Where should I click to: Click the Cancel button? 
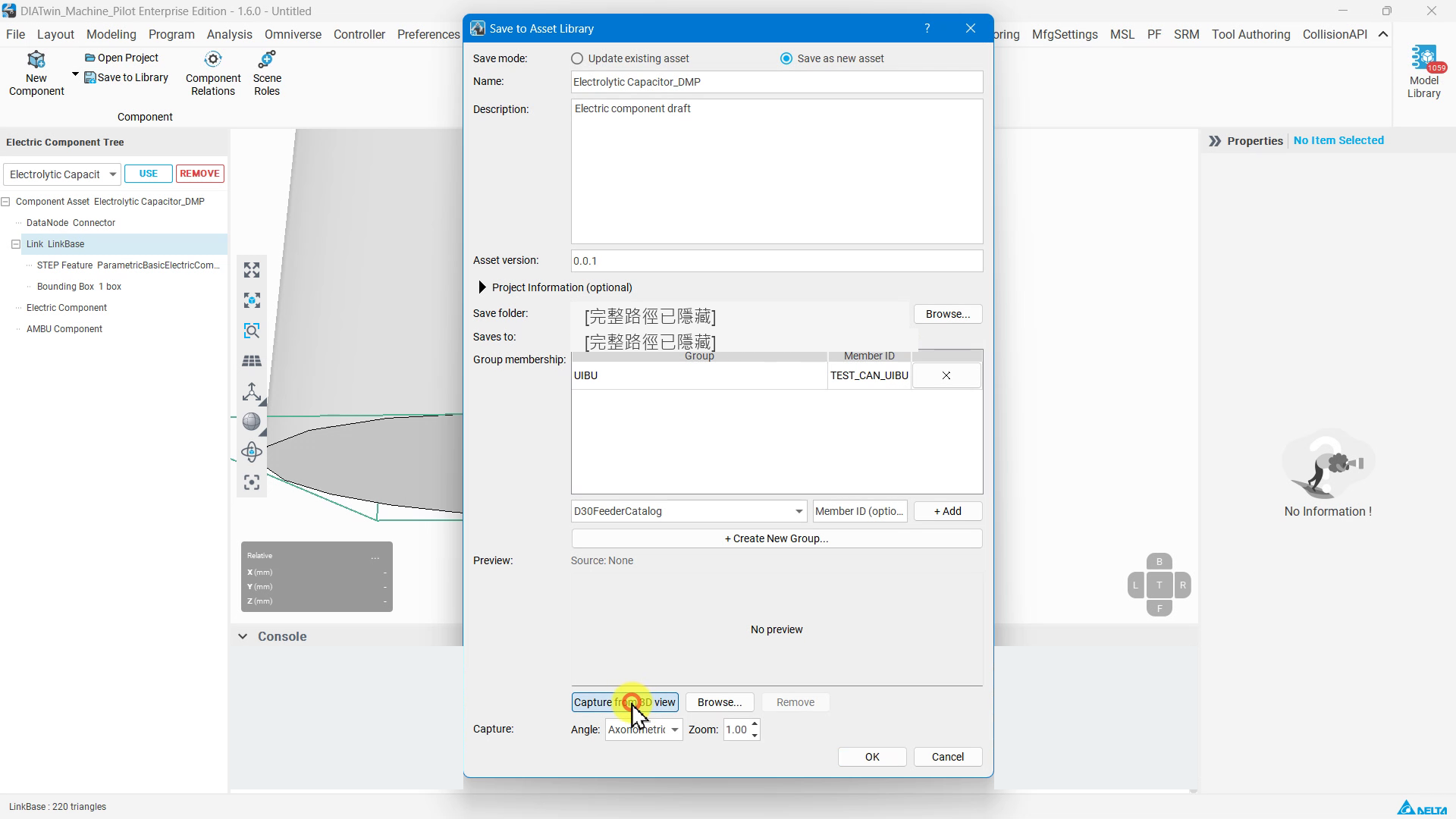[x=947, y=757]
